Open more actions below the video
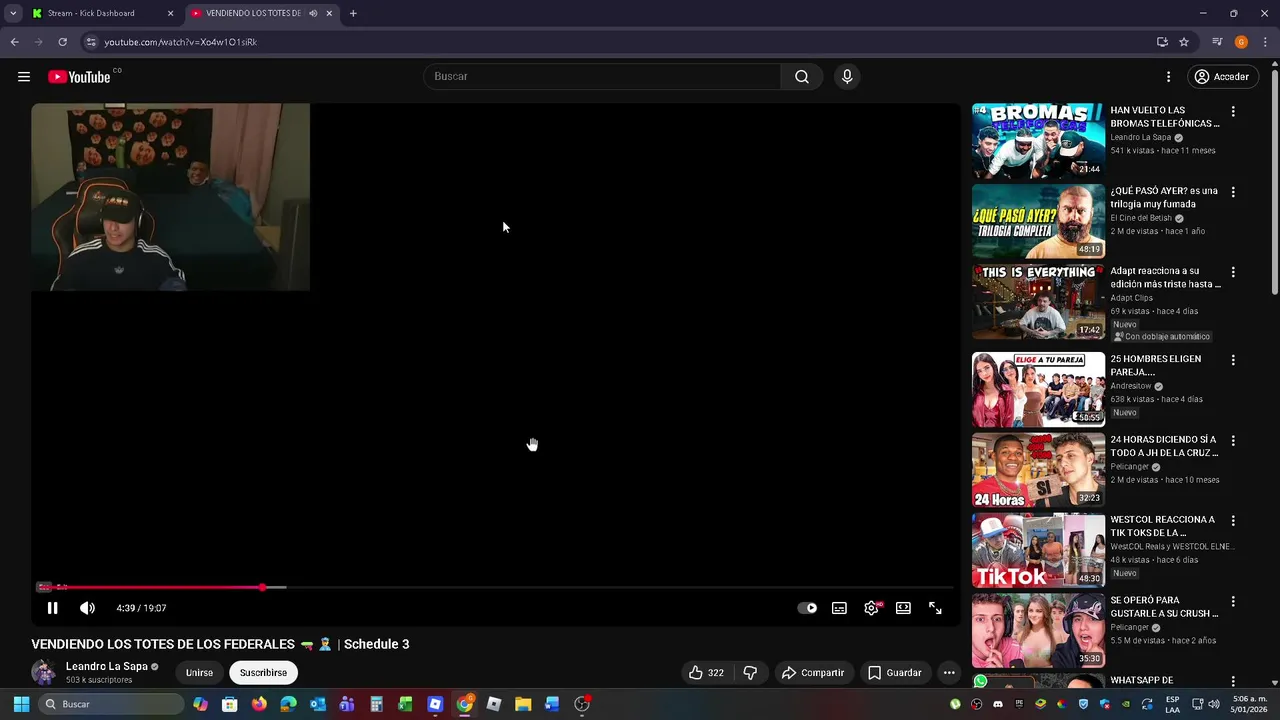Viewport: 1280px width, 720px height. tap(949, 673)
